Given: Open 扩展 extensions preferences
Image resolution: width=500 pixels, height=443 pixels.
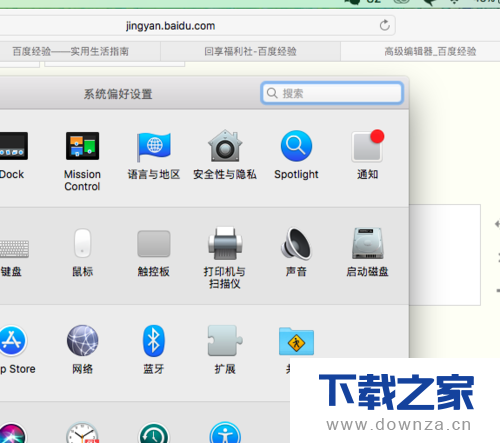Looking at the screenshot, I should [x=225, y=341].
